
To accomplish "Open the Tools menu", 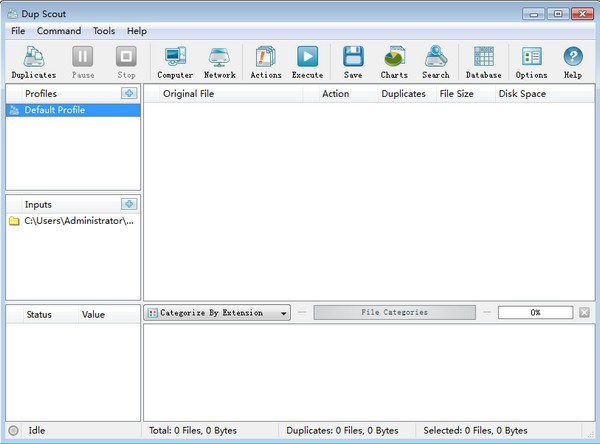I will pos(104,31).
